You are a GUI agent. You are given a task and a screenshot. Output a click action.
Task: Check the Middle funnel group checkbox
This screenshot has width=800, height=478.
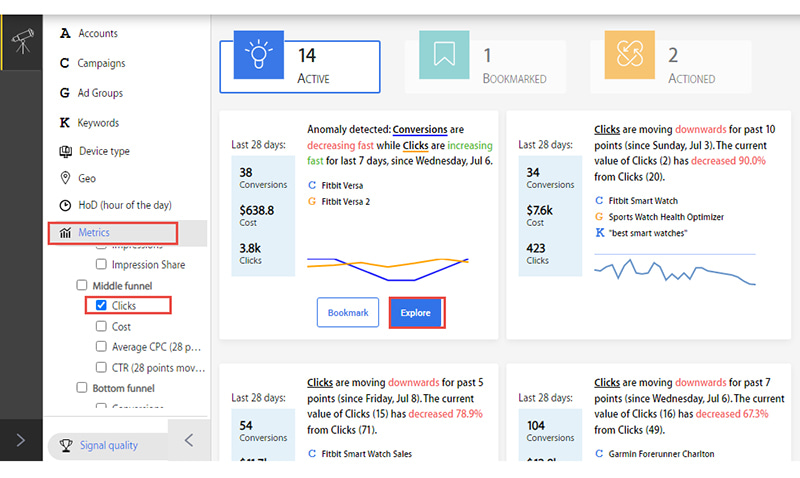[x=82, y=285]
